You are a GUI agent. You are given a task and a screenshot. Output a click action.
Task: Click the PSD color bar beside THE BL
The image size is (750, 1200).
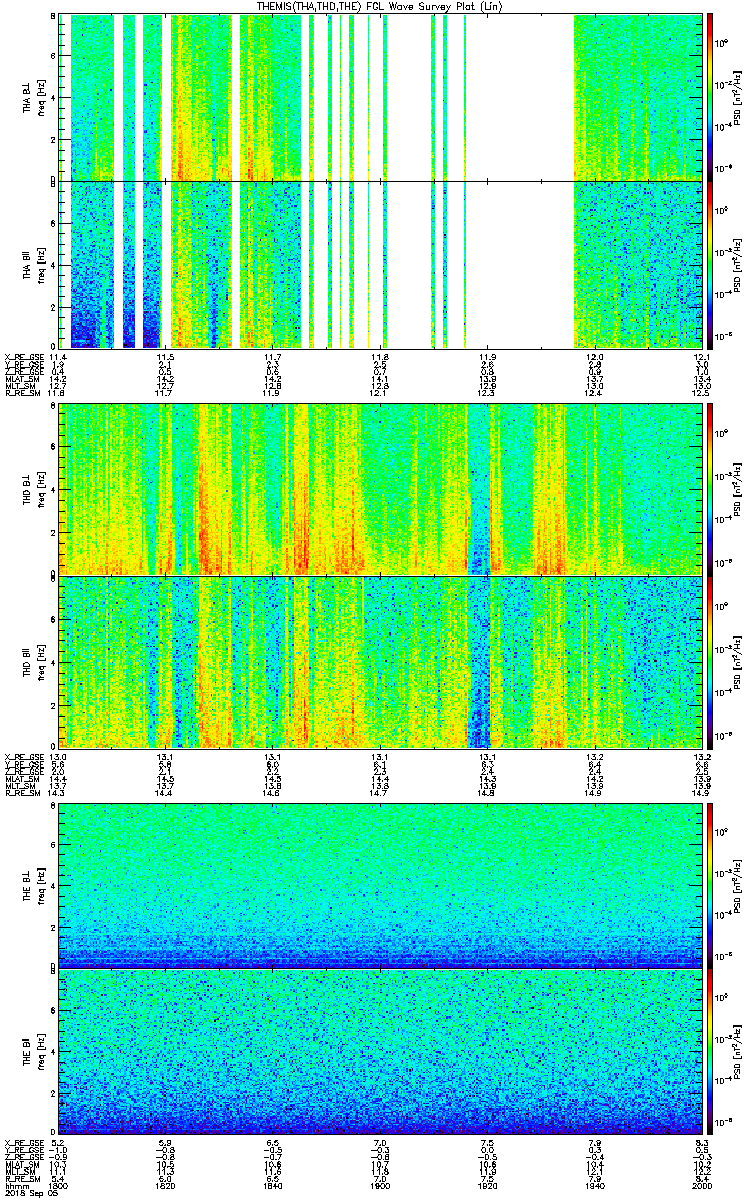coord(711,882)
